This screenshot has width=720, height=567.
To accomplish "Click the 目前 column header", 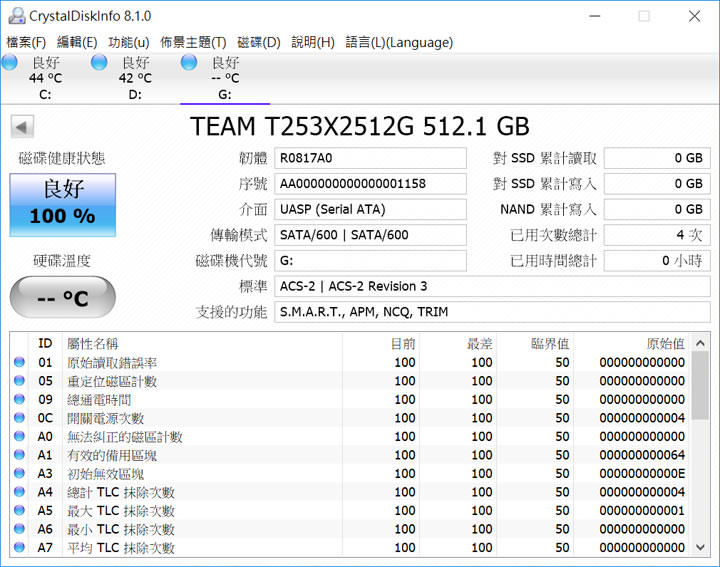I will click(x=381, y=343).
